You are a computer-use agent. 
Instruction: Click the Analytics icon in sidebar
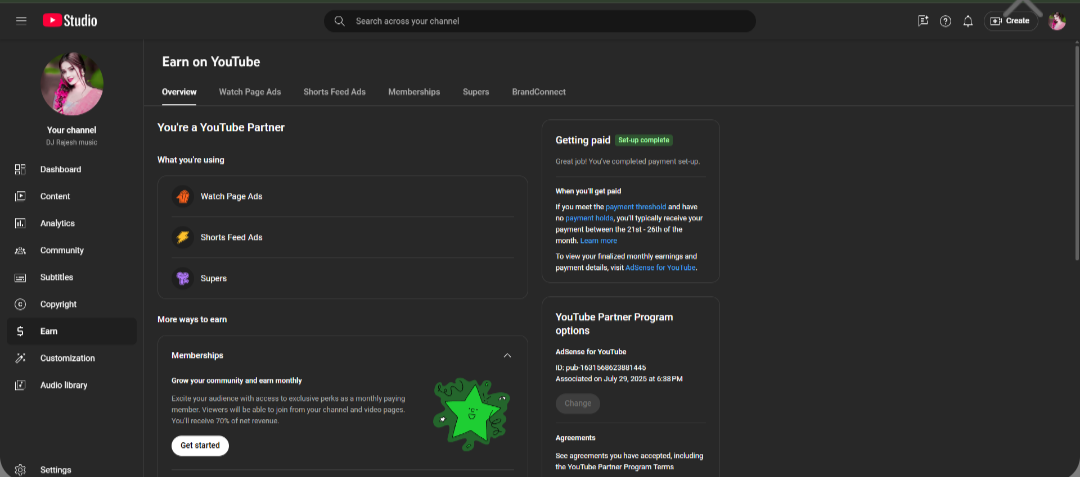click(x=20, y=223)
